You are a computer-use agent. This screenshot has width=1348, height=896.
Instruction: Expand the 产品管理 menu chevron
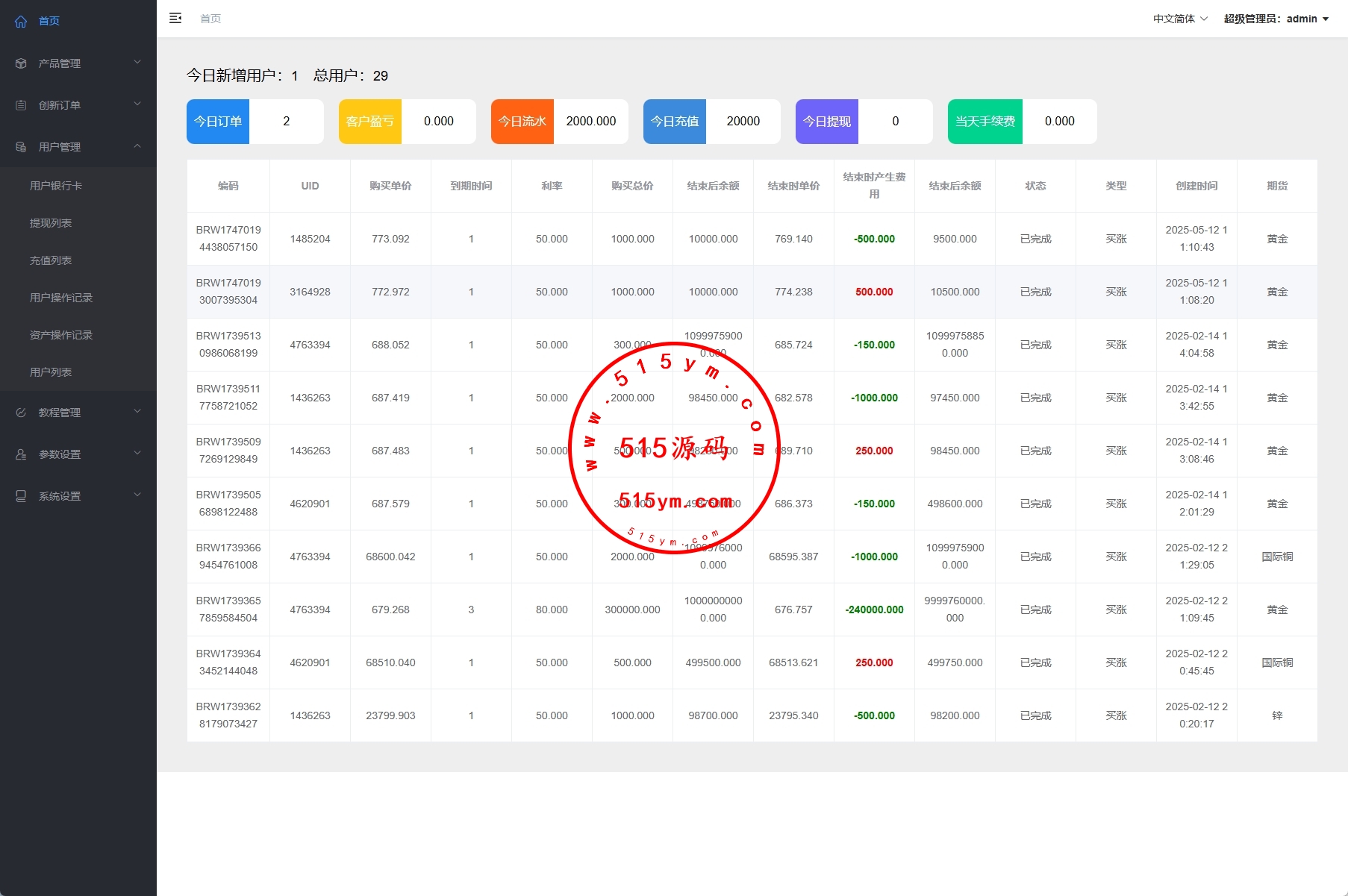(x=137, y=63)
